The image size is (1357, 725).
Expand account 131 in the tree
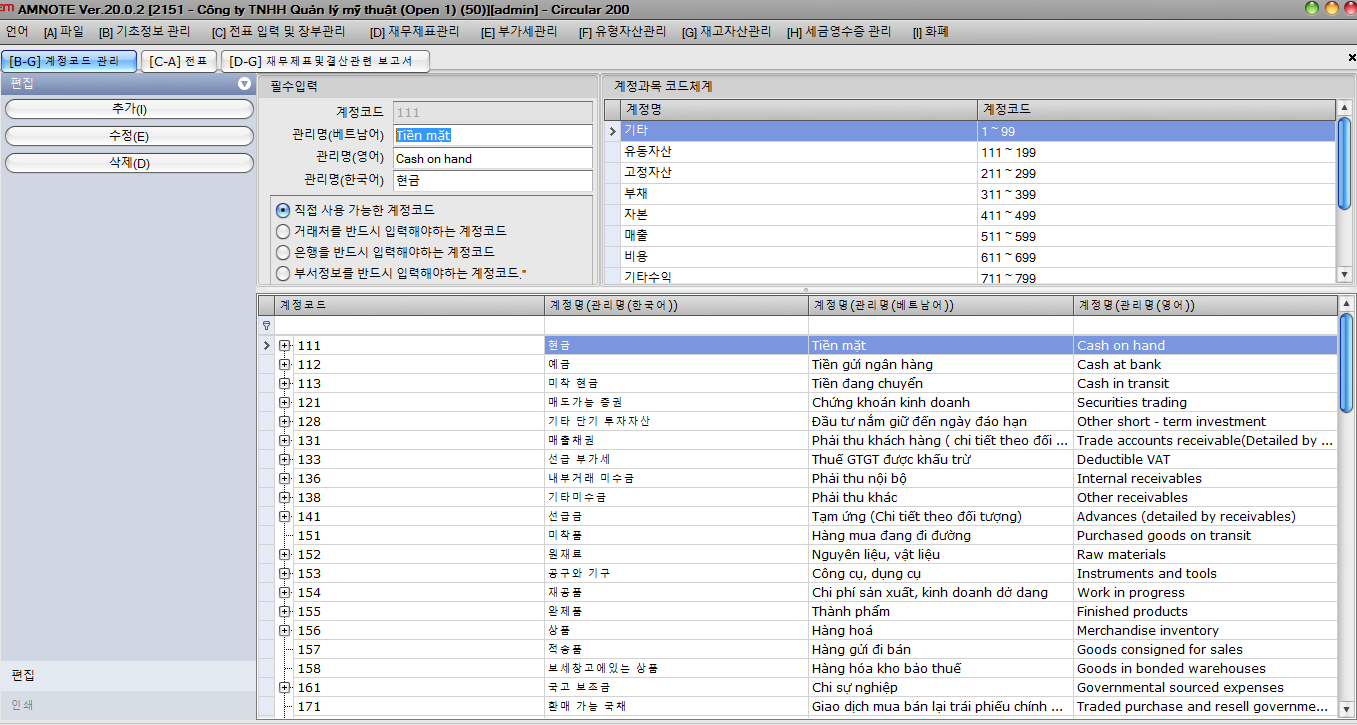tap(285, 441)
